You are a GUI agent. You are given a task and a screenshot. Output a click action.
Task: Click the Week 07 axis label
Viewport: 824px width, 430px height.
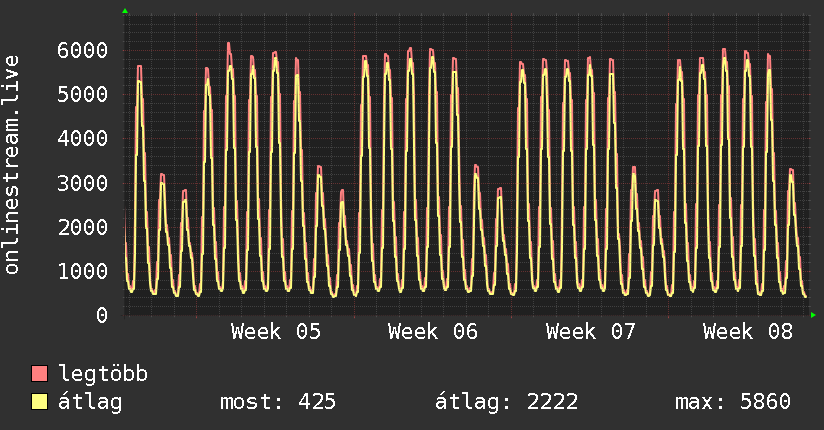pyautogui.click(x=591, y=332)
